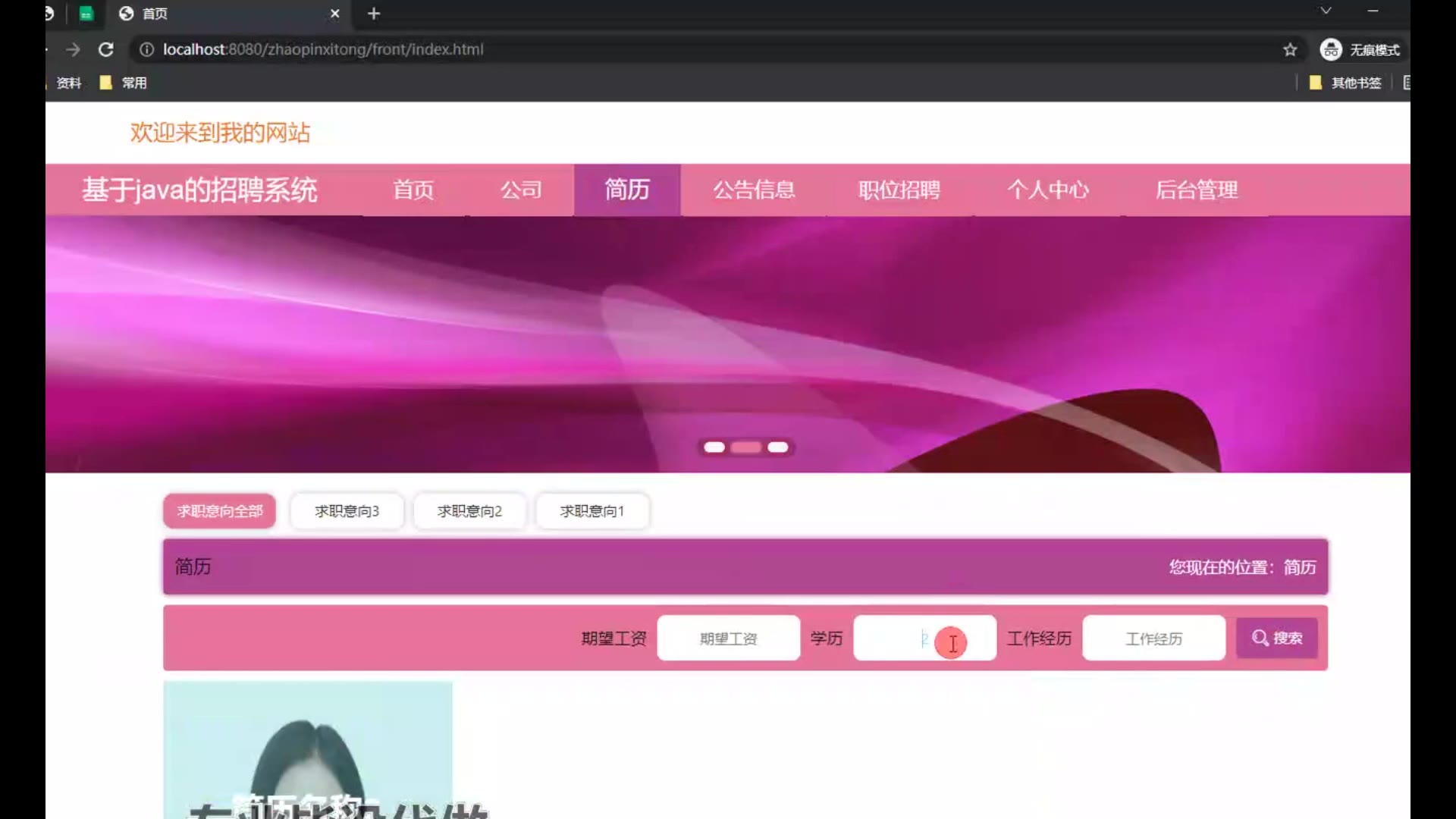Image resolution: width=1456 pixels, height=819 pixels.
Task: Close the 首页 browser tab
Action: [334, 14]
